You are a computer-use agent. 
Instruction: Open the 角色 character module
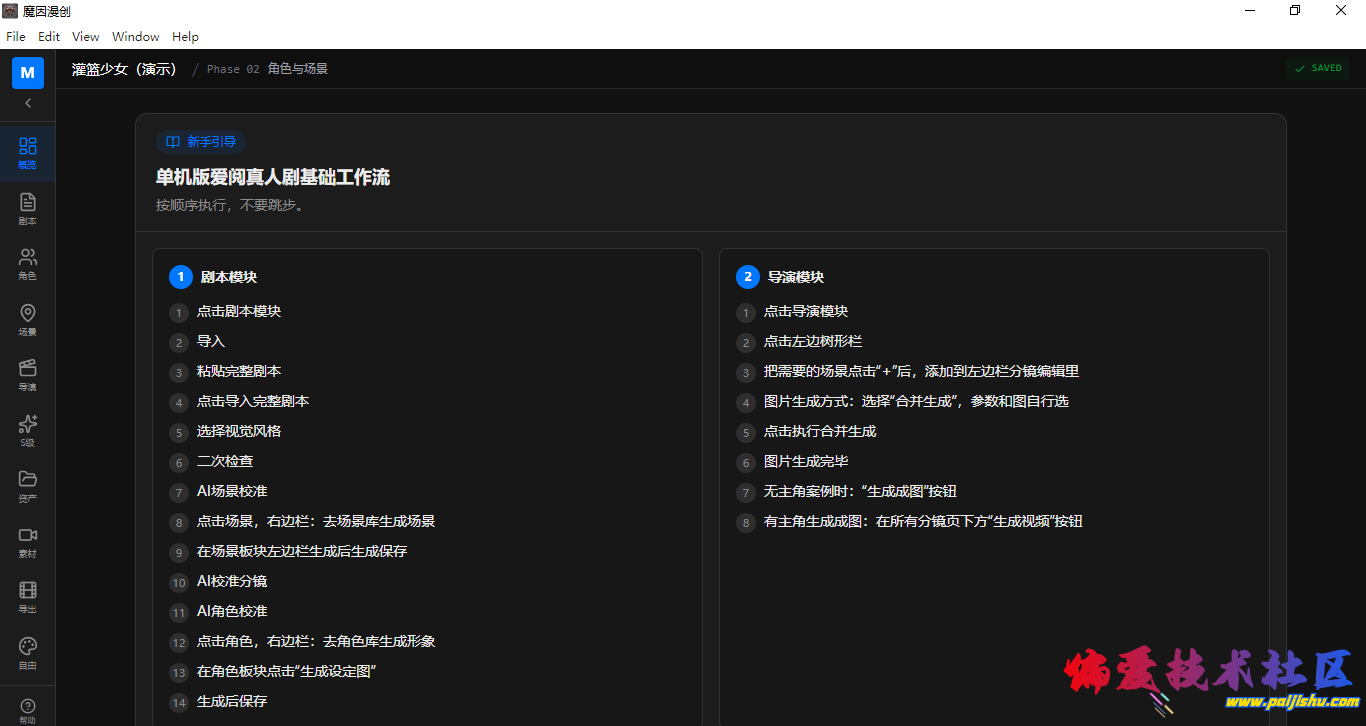click(x=27, y=263)
